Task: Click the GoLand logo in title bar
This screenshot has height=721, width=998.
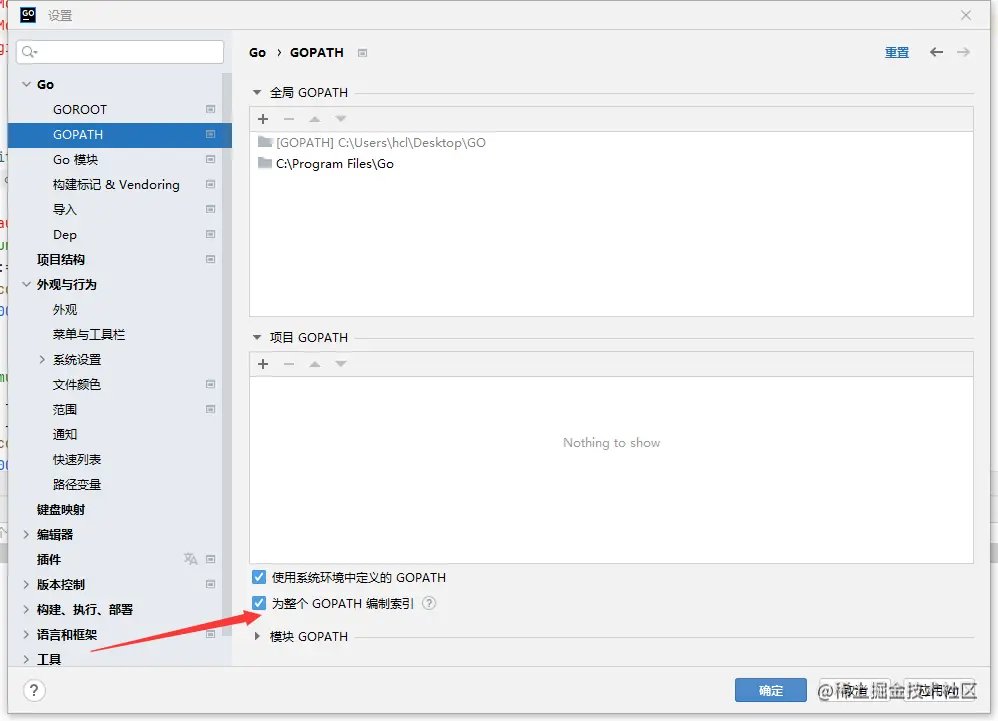Action: click(28, 15)
